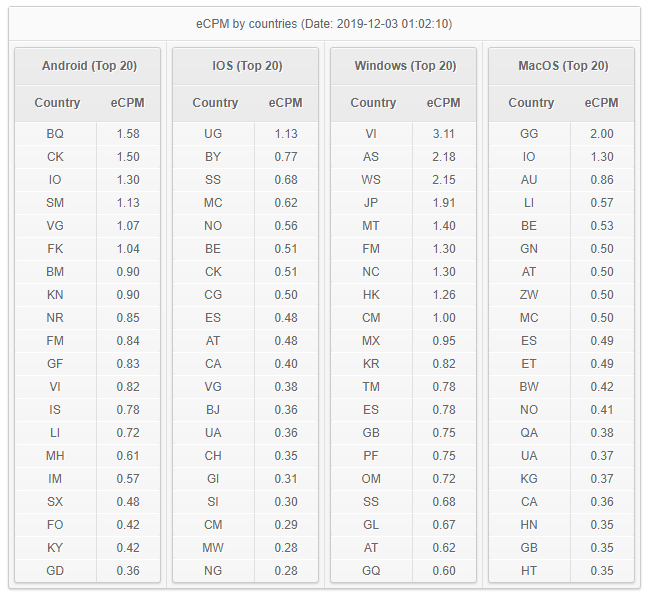Click the Android (Top 20) table header
The height and width of the screenshot is (596, 649).
[87, 66]
